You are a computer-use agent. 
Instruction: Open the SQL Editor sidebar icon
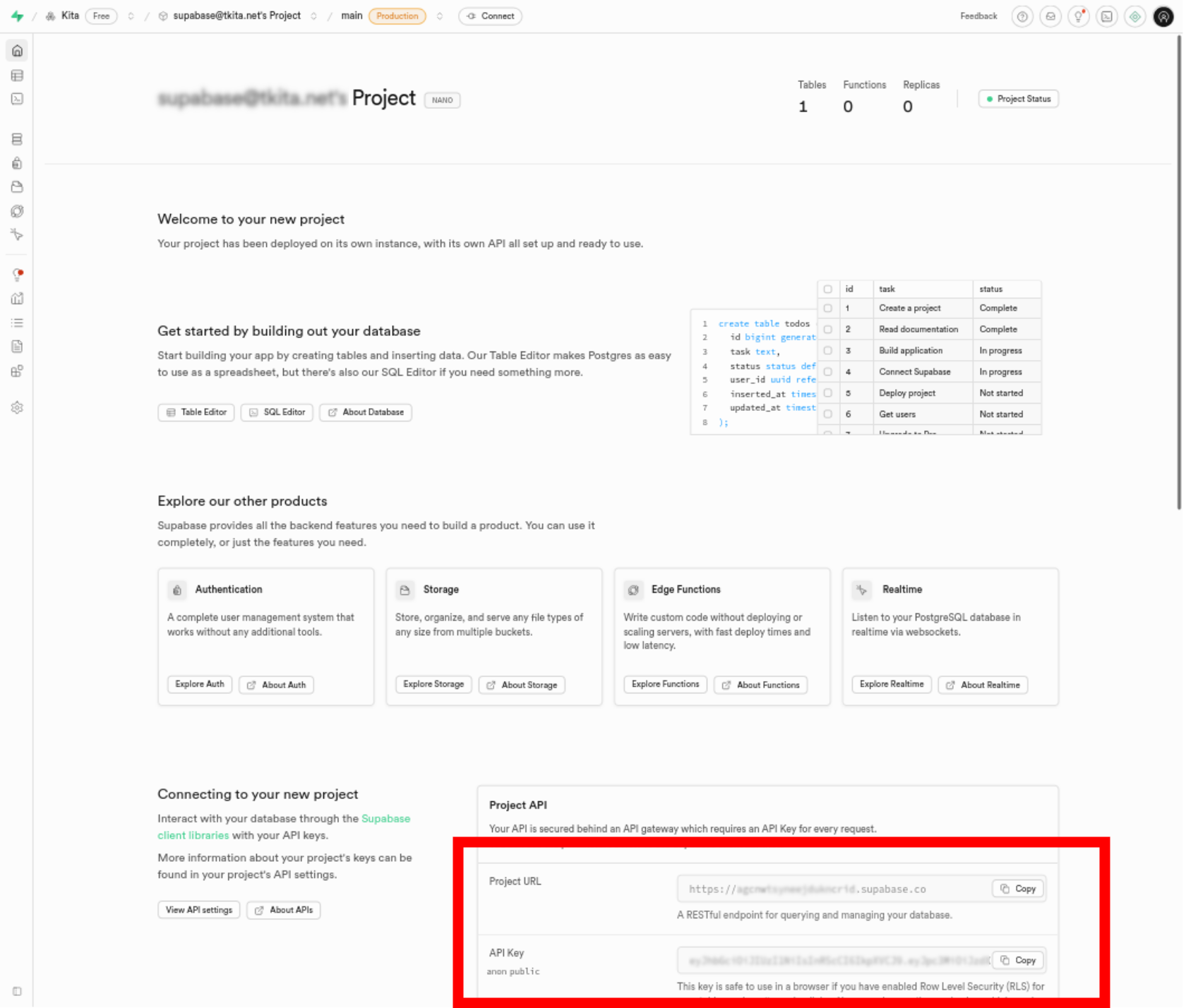coord(17,99)
